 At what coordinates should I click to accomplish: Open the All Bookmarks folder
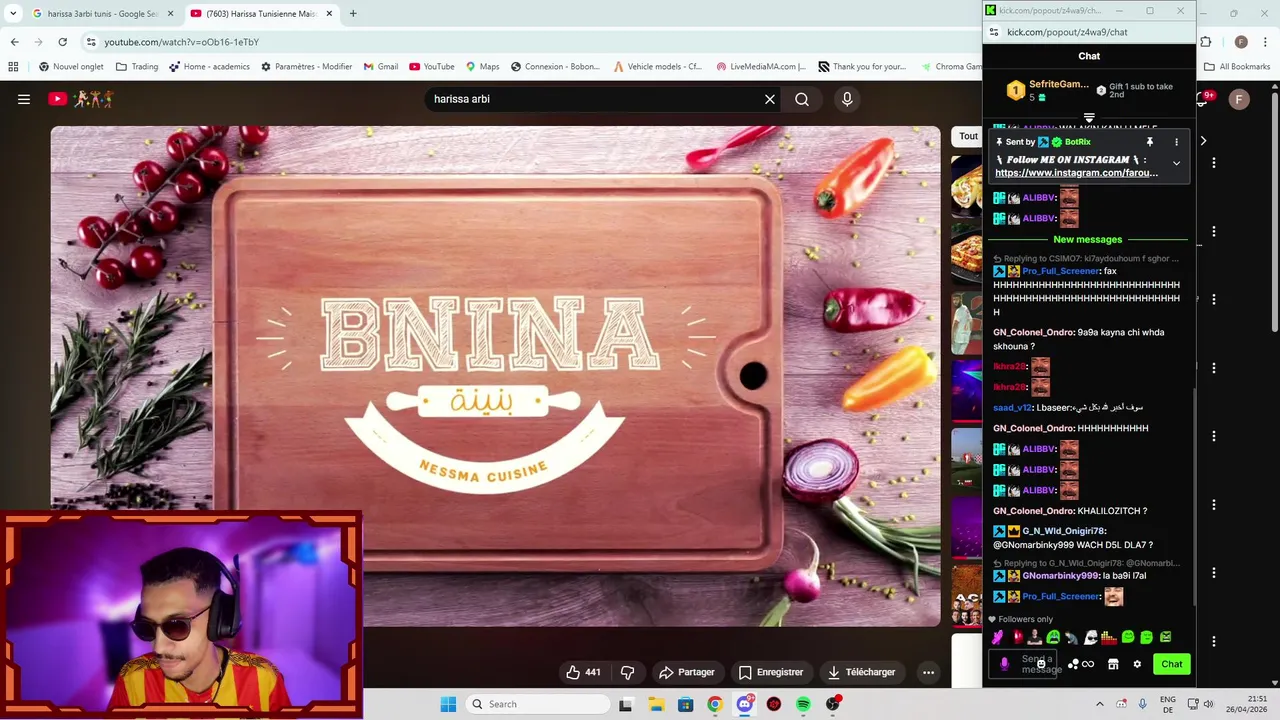(x=1237, y=67)
